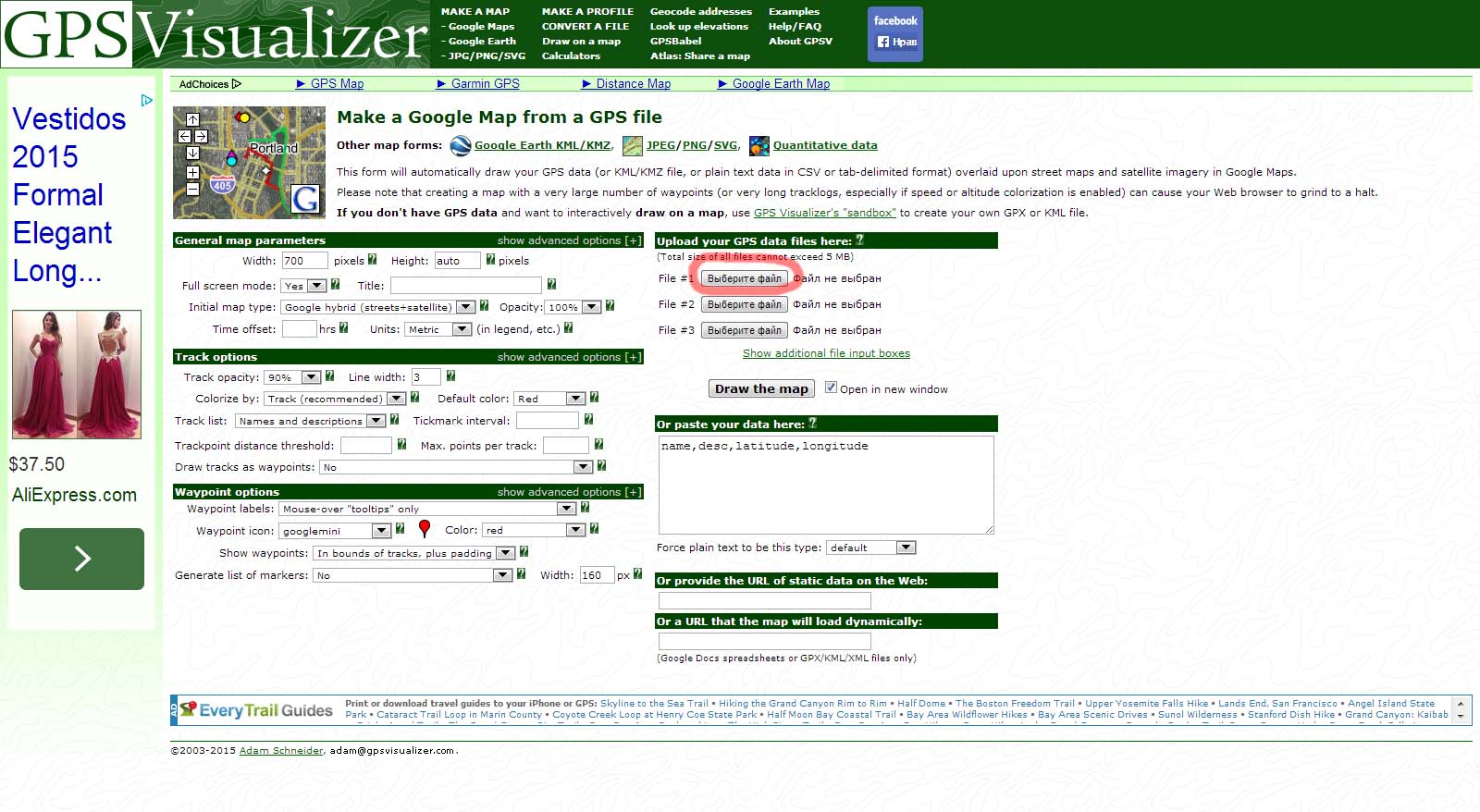Open help icon beside Generate list of markers

pyautogui.click(x=521, y=574)
